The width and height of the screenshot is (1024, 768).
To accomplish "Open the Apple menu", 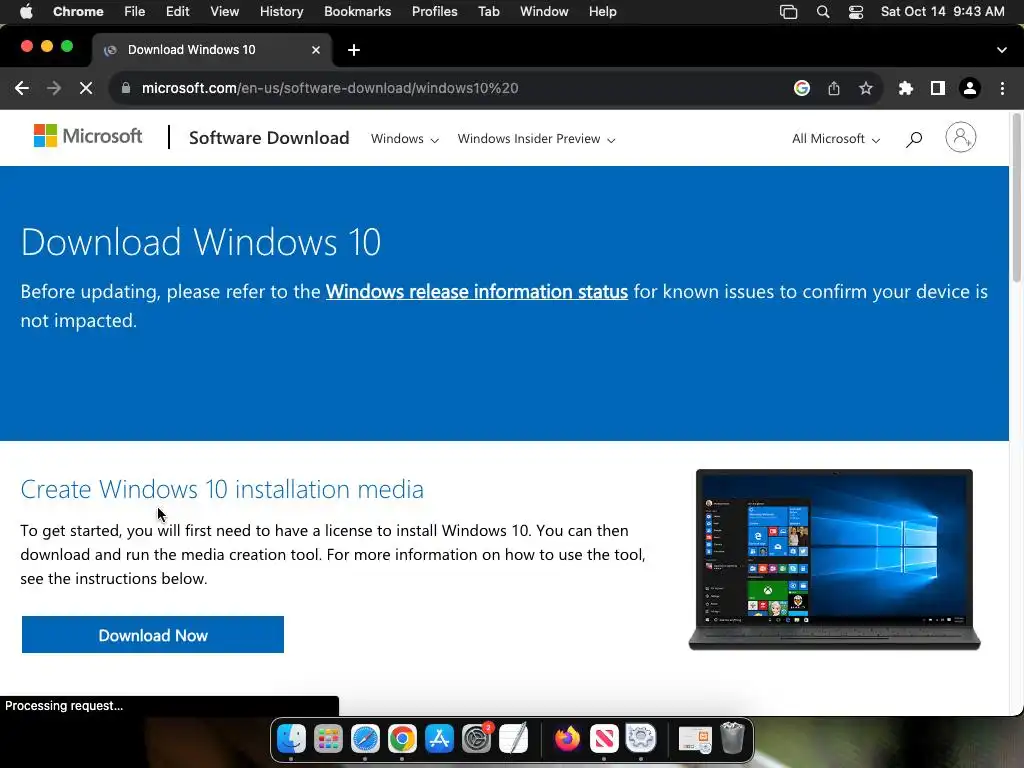I will click(26, 12).
